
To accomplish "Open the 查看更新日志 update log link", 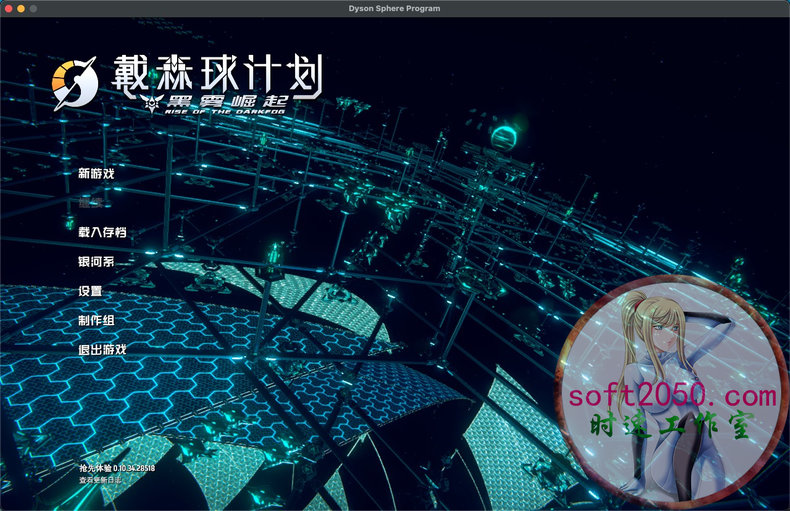I will coord(100,480).
